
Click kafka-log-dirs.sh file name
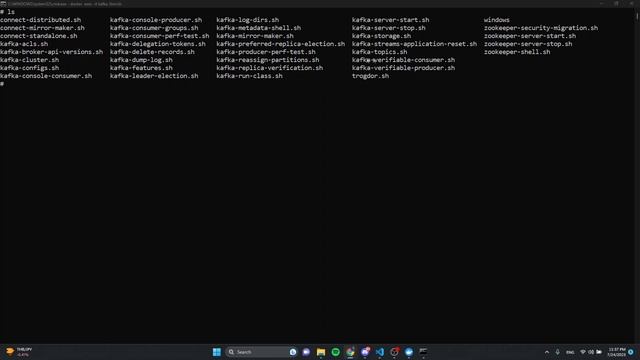click(248, 20)
